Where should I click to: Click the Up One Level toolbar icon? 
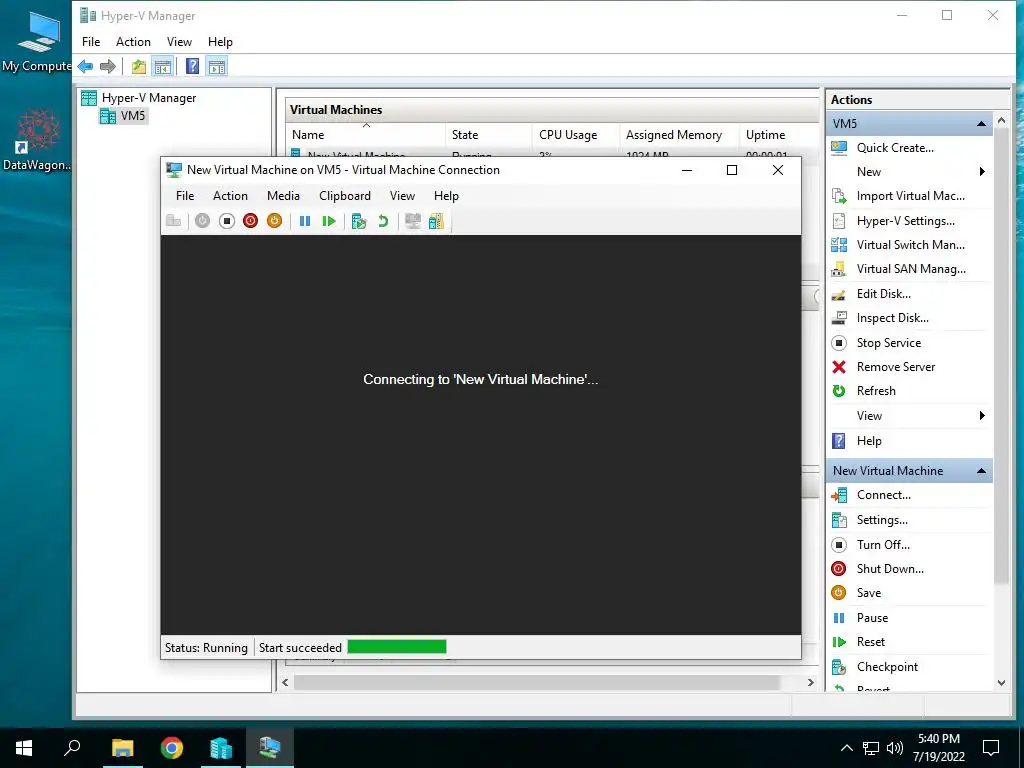[138, 66]
